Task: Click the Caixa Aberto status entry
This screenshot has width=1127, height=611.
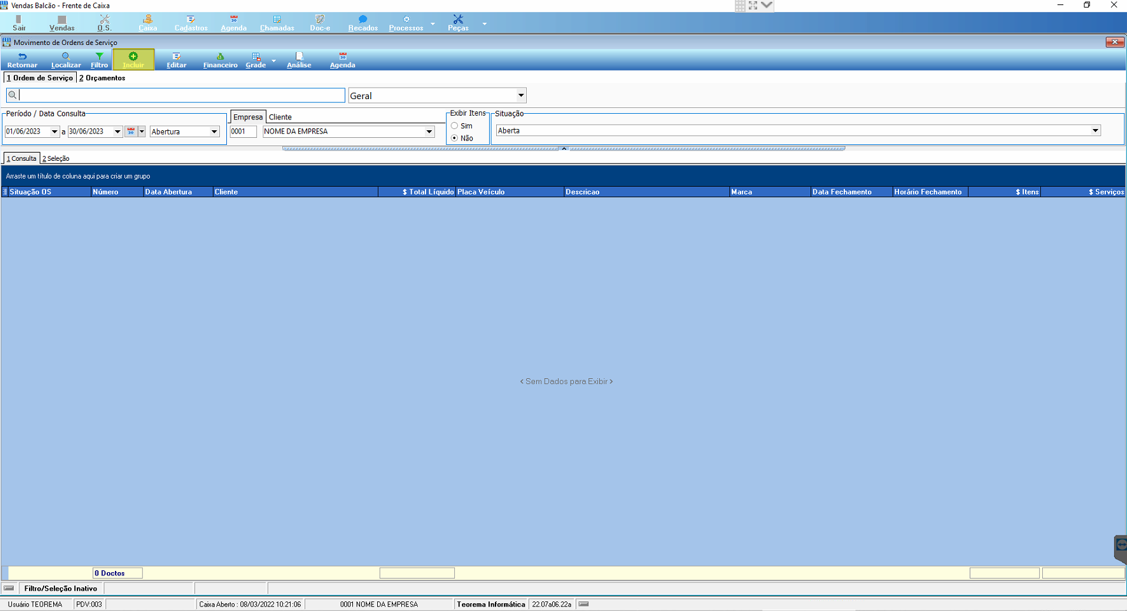Action: (250, 604)
